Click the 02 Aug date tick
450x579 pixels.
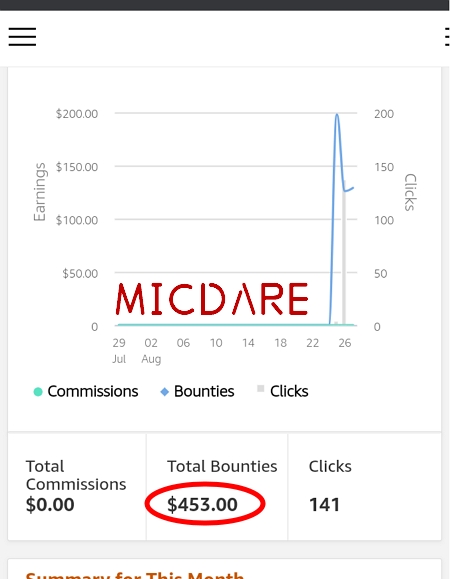(151, 351)
